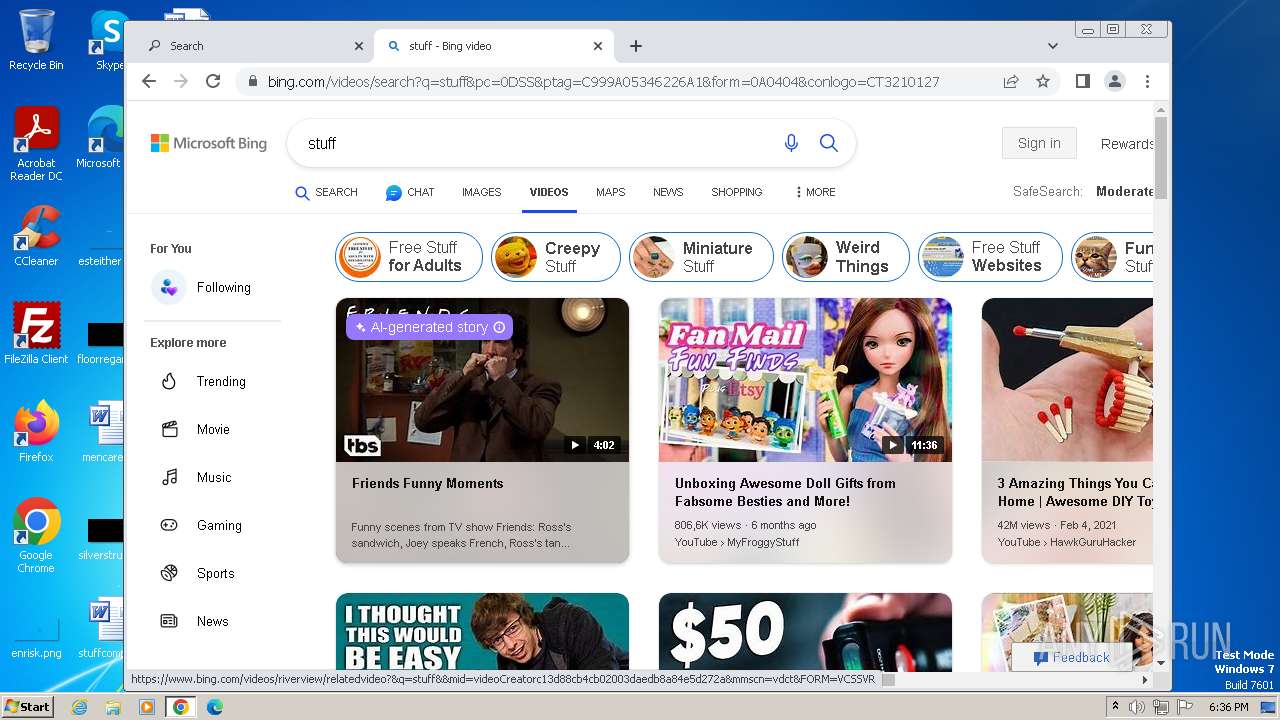Close the 'Search' browser tab
Viewport: 1280px width, 720px height.
[x=359, y=46]
